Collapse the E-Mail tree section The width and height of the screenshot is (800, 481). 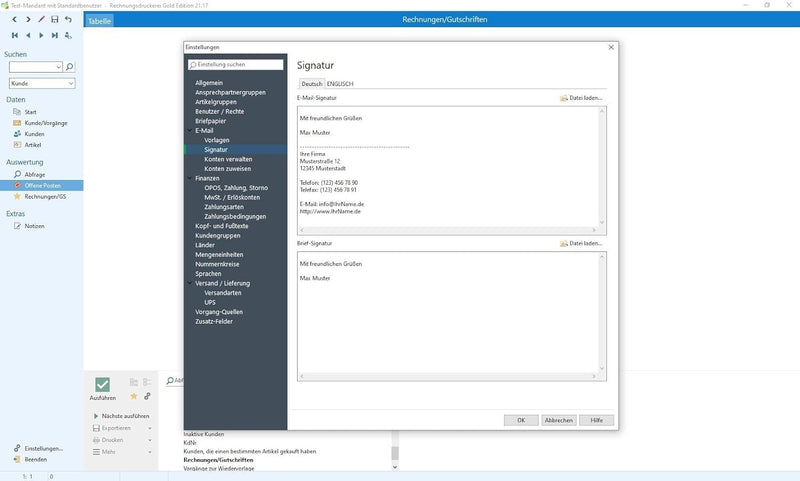(x=188, y=130)
